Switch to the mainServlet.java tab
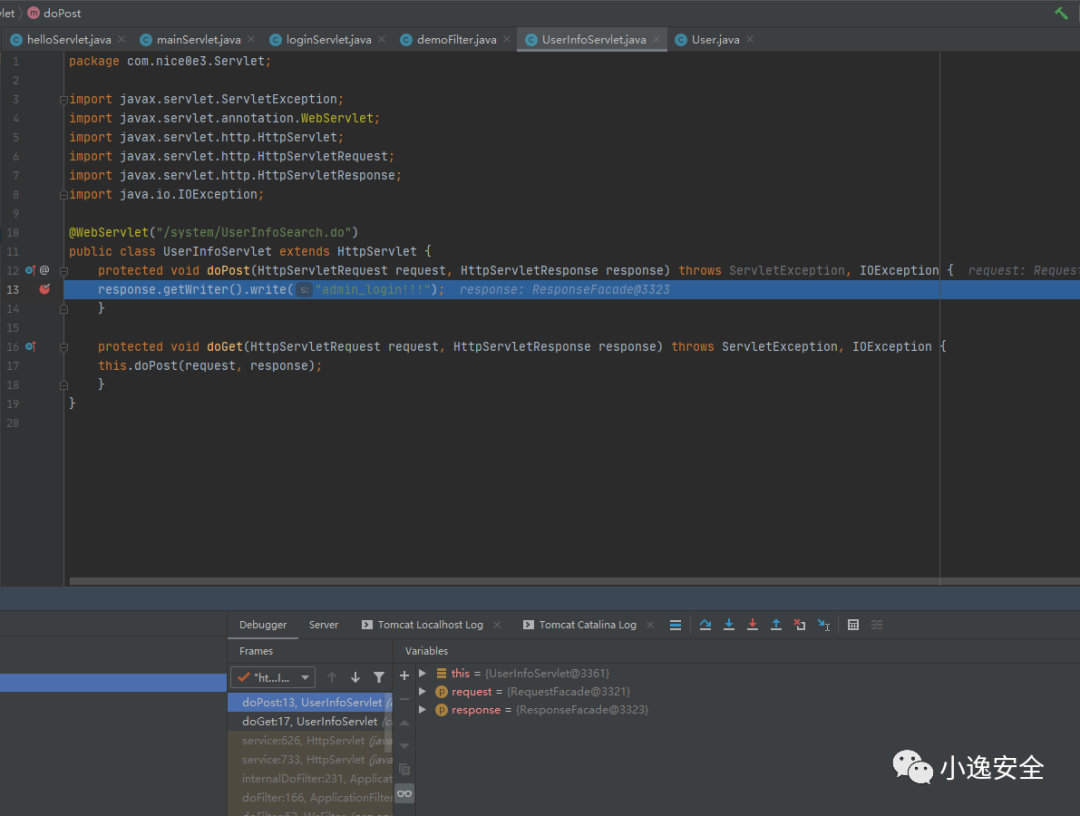The width and height of the screenshot is (1080, 816). coord(198,39)
